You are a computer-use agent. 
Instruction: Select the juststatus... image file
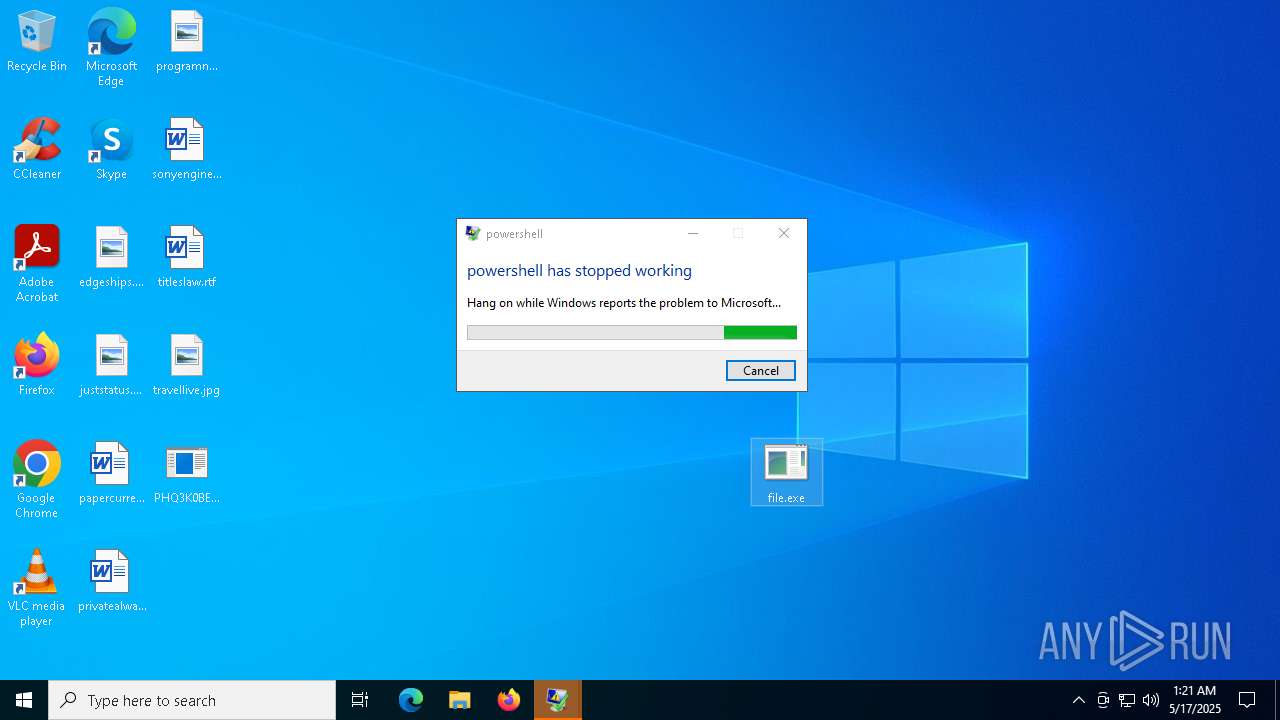click(x=111, y=366)
